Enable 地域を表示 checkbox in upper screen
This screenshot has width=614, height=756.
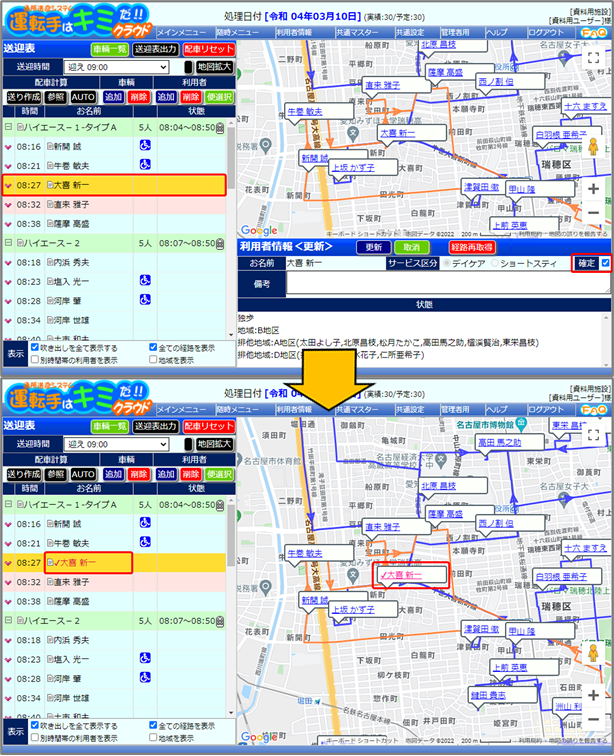click(x=153, y=360)
